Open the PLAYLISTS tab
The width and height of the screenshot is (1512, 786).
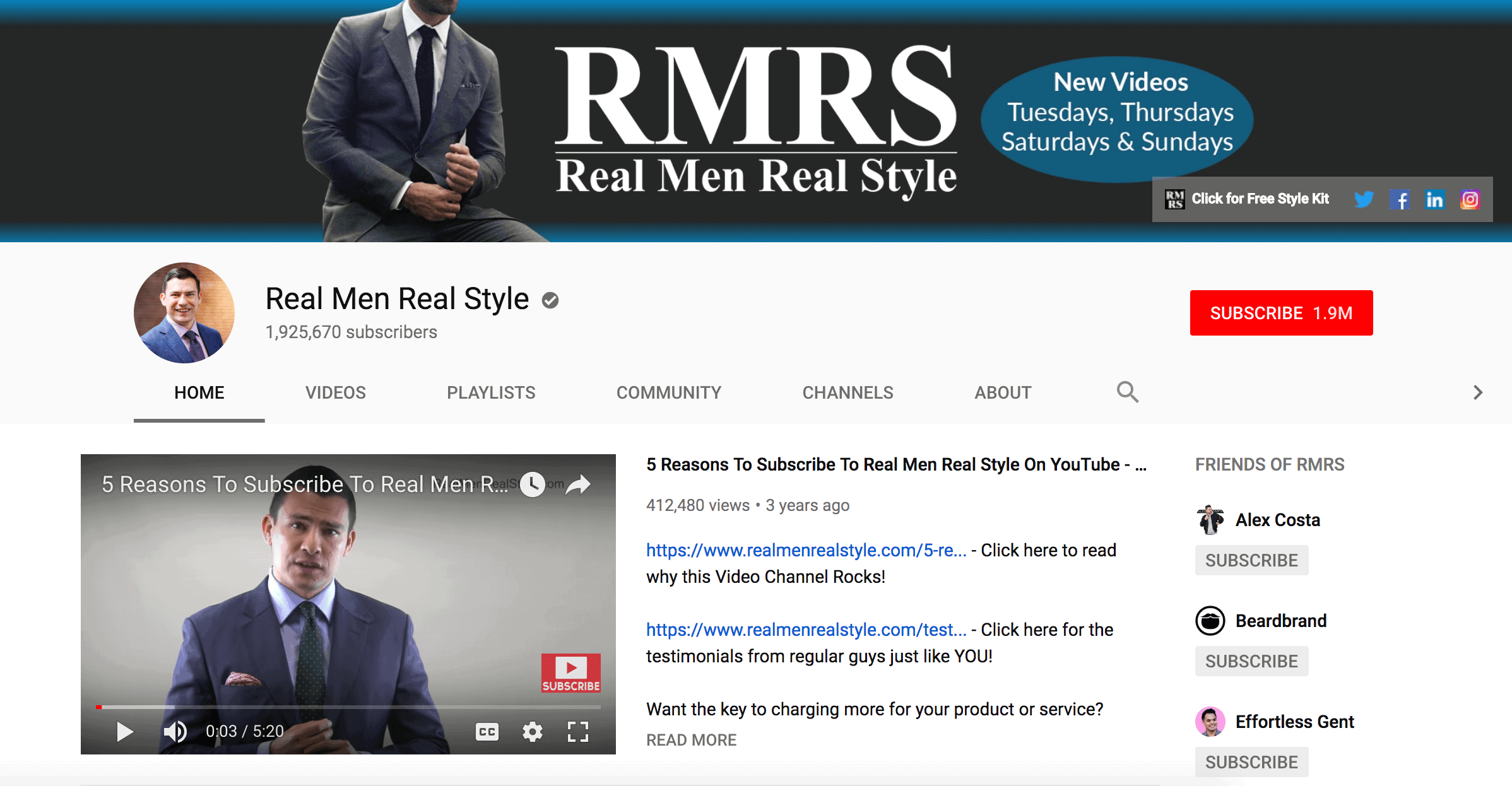point(491,392)
